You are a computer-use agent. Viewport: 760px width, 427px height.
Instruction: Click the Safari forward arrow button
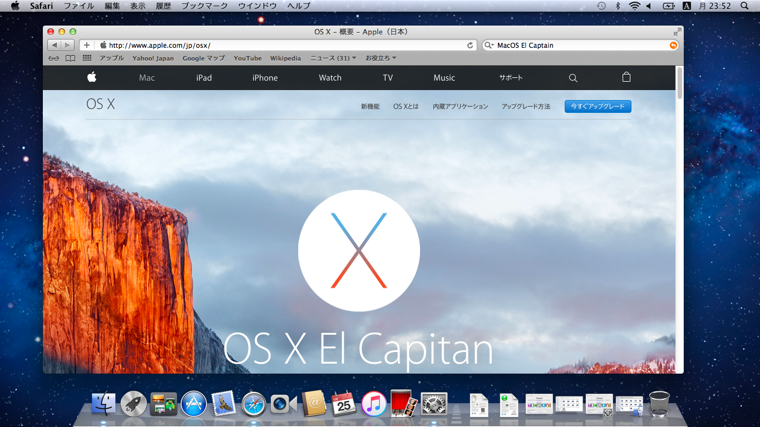coord(68,45)
